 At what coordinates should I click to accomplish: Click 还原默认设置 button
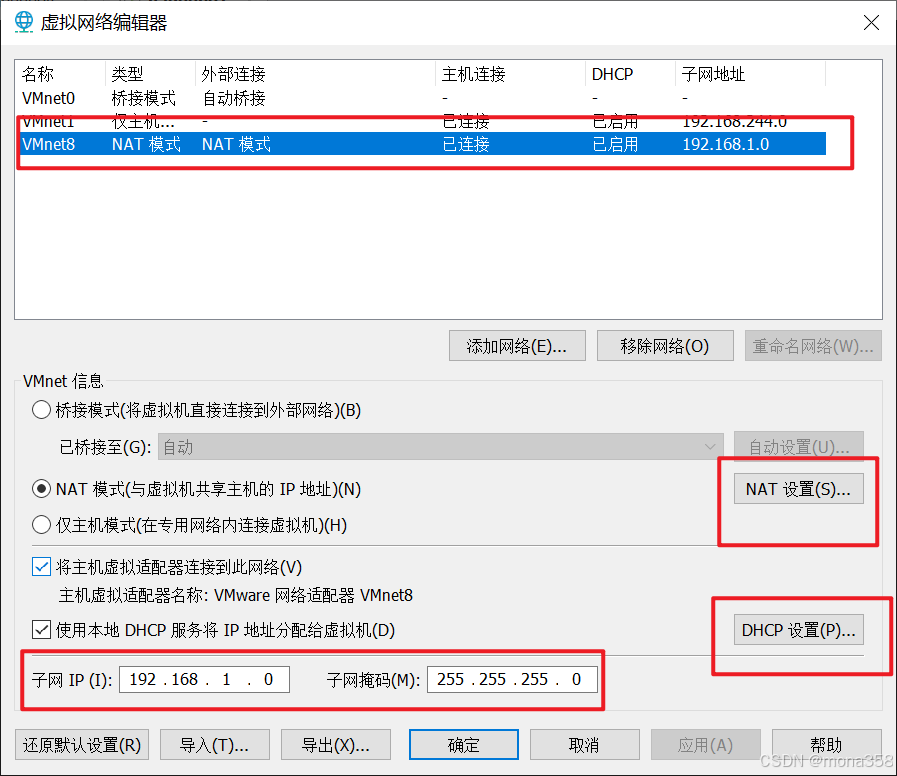81,744
